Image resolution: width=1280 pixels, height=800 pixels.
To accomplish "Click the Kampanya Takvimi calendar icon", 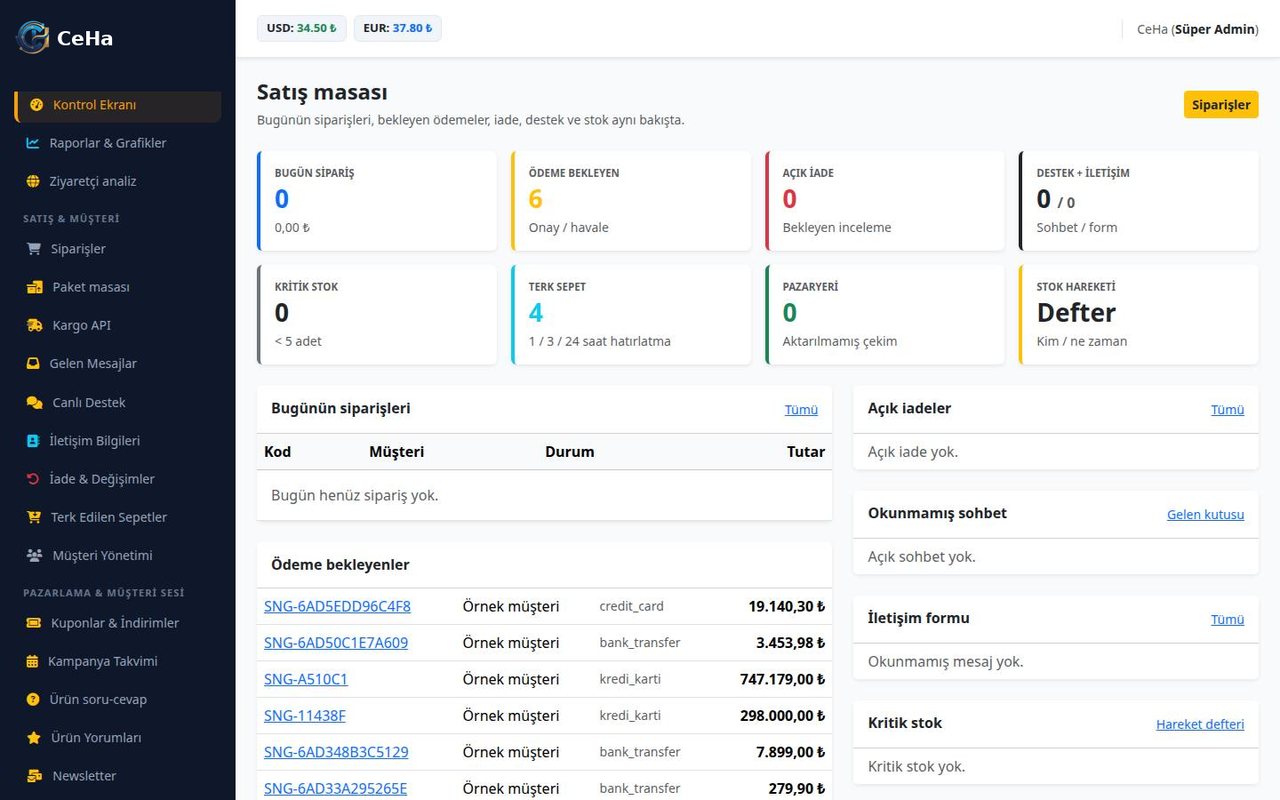I will pos(33,661).
